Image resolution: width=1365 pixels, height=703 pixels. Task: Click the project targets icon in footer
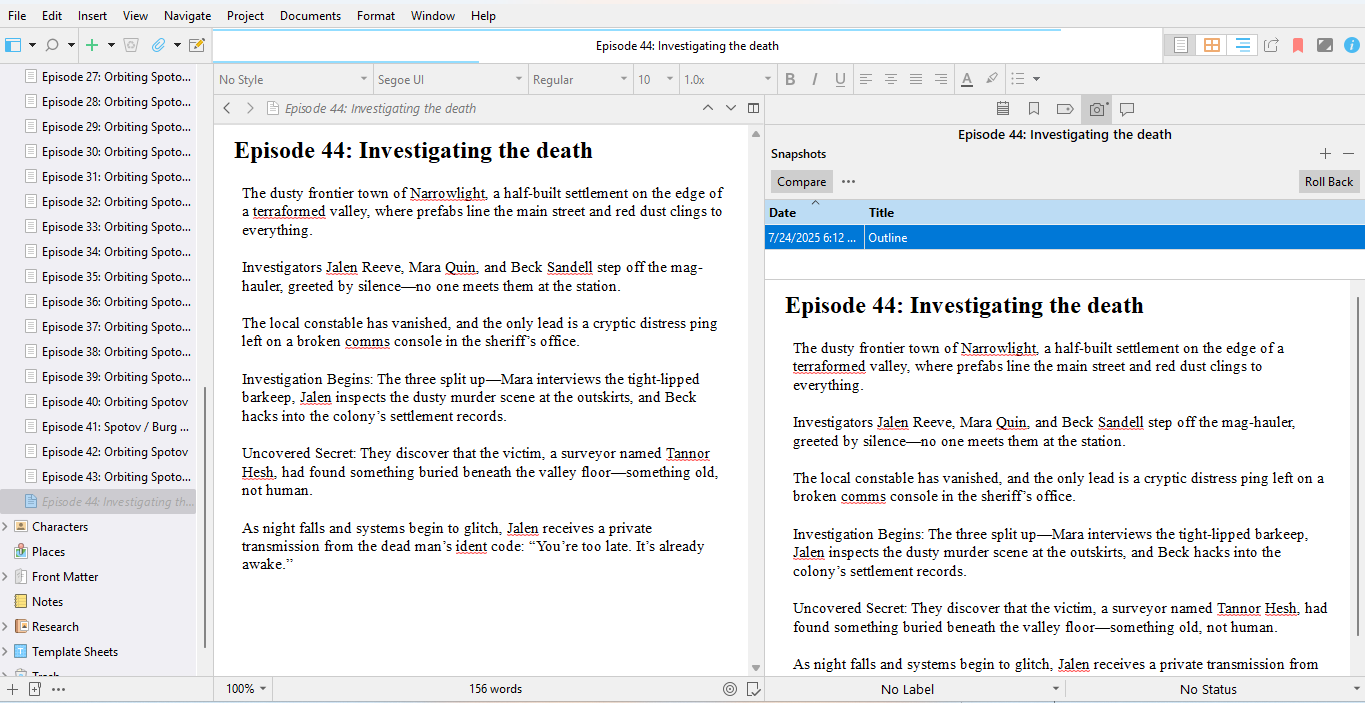[729, 689]
